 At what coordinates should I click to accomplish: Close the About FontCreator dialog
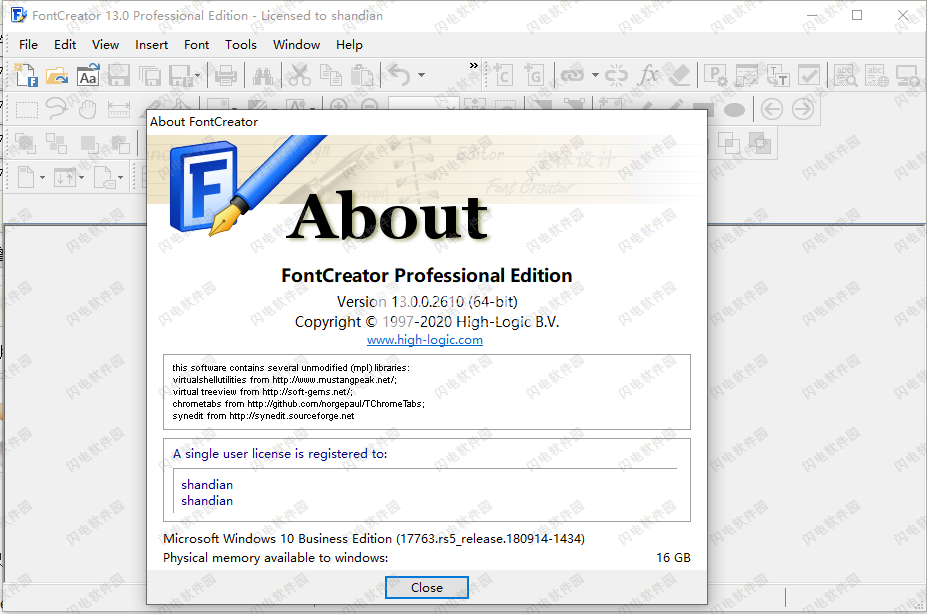click(426, 587)
